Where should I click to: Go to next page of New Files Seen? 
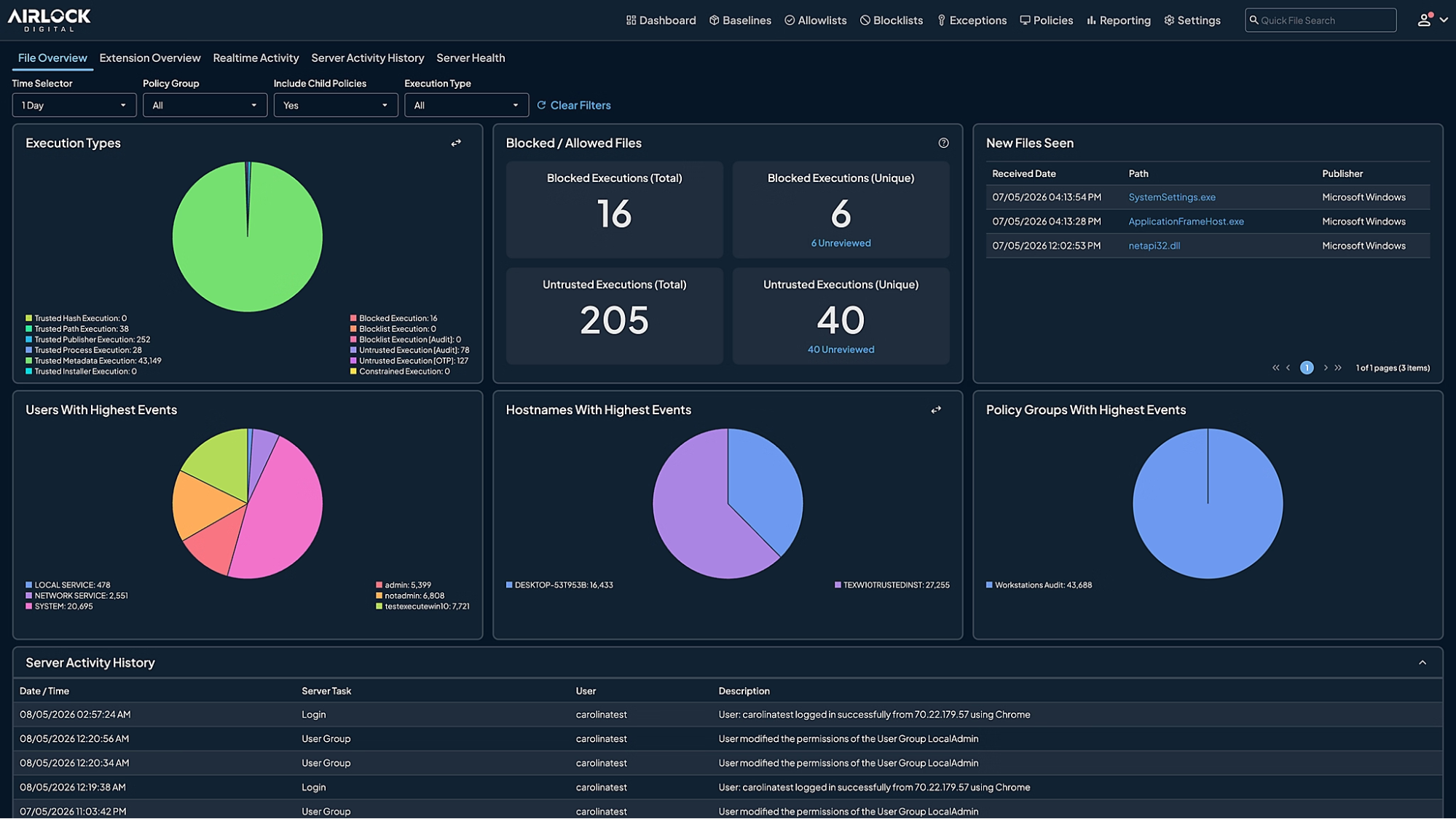coord(1326,368)
